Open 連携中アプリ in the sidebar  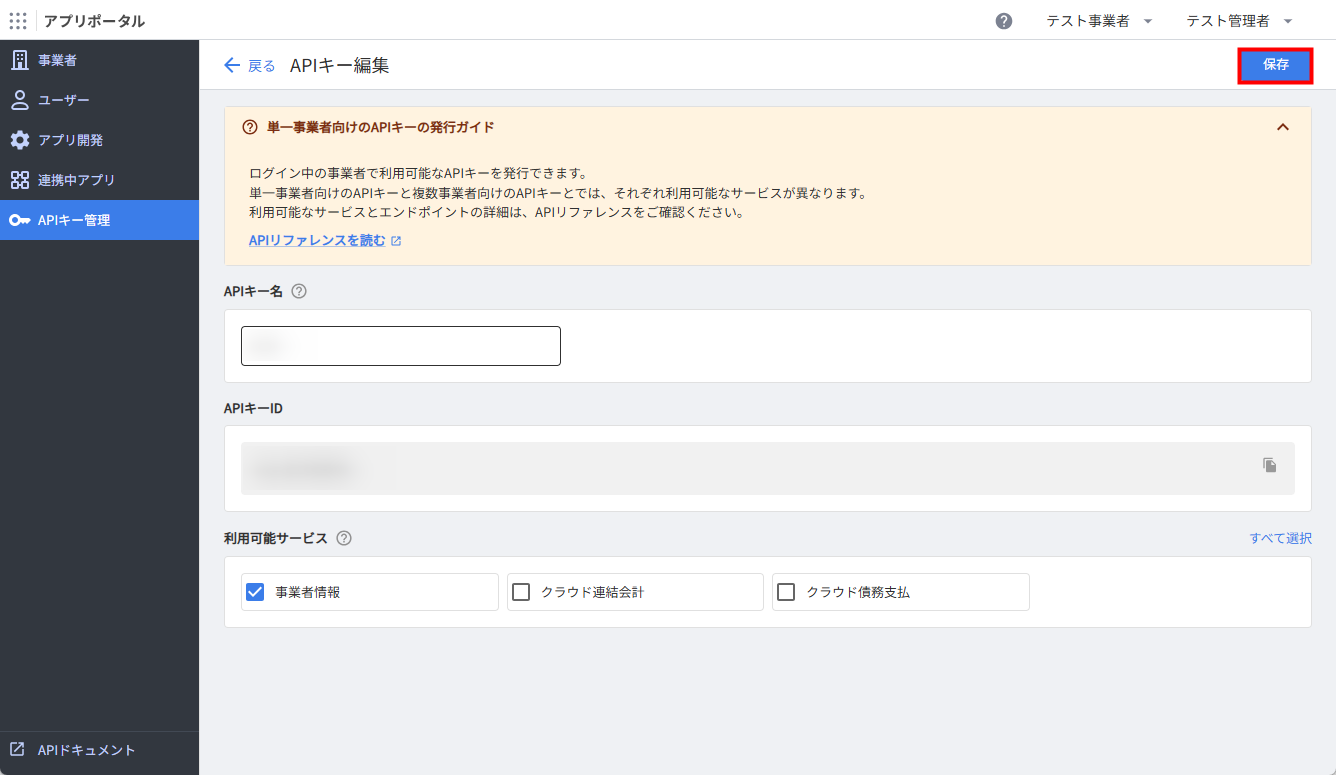coord(99,180)
